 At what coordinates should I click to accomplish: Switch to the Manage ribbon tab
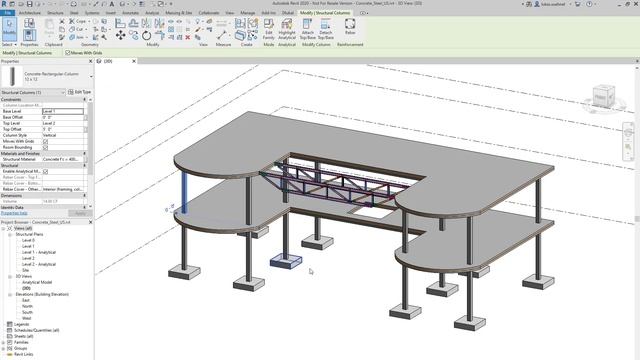point(247,13)
